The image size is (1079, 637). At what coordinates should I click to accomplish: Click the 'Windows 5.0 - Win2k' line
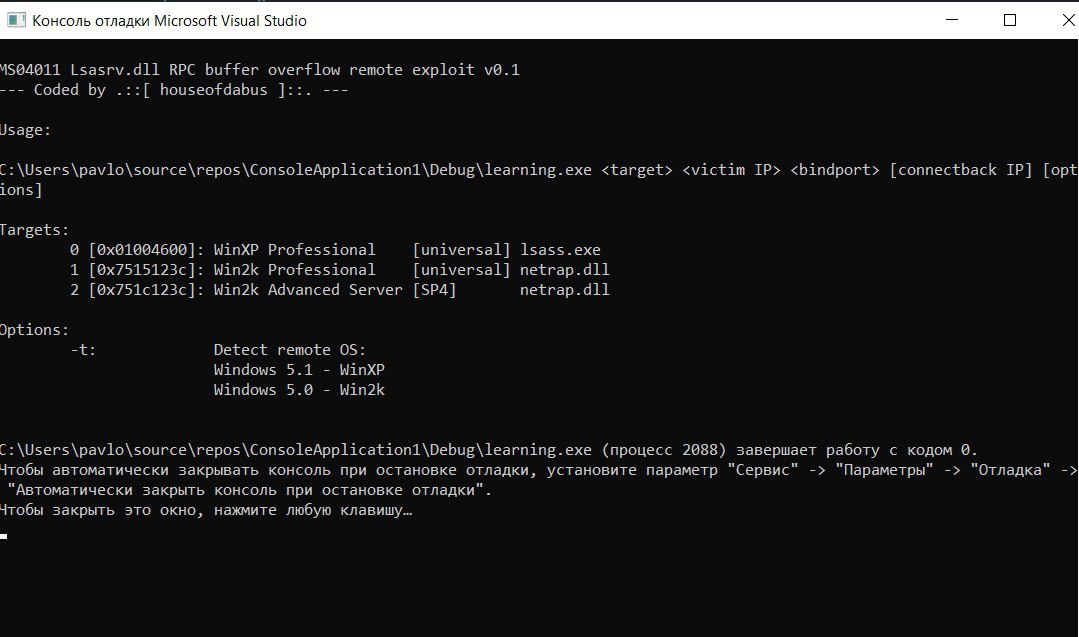coord(299,390)
